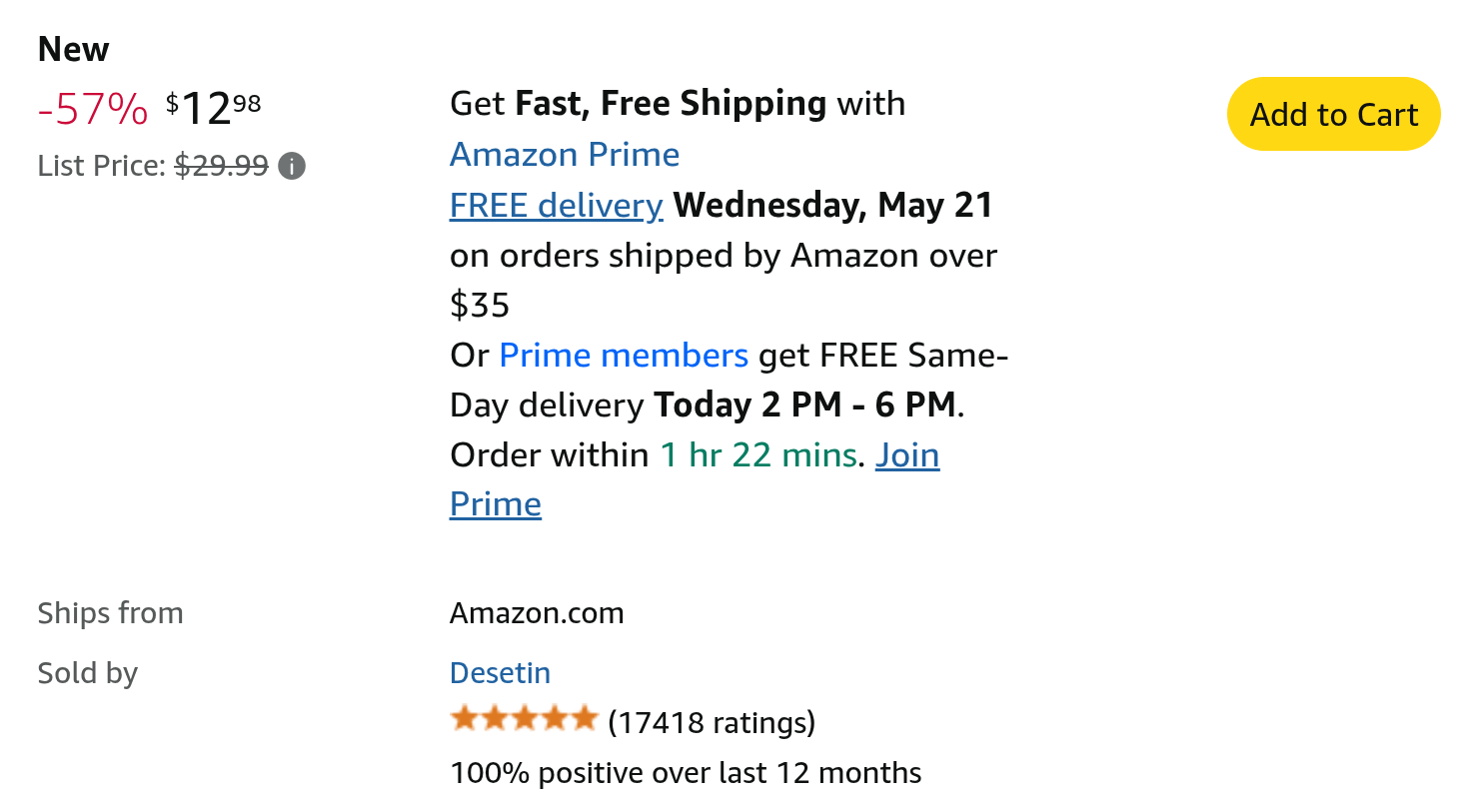The height and width of the screenshot is (812, 1473).
Task: Click the Sold by label
Action: pos(87,673)
